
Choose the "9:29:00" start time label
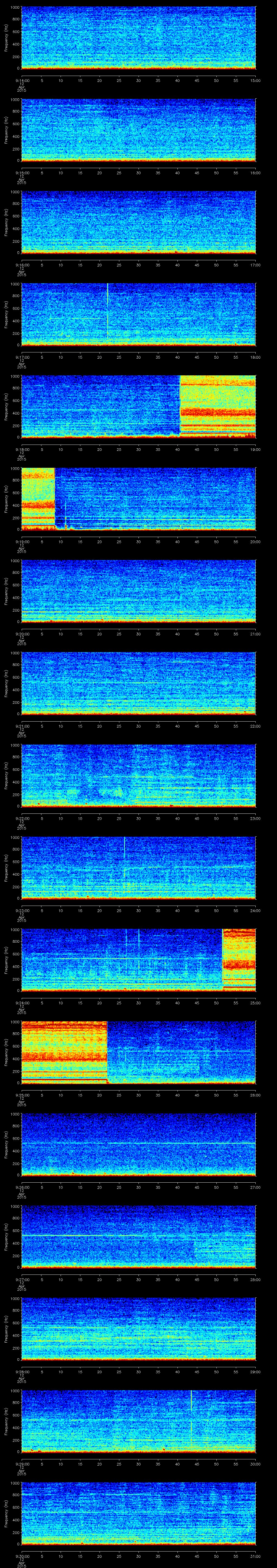tap(22, 1463)
